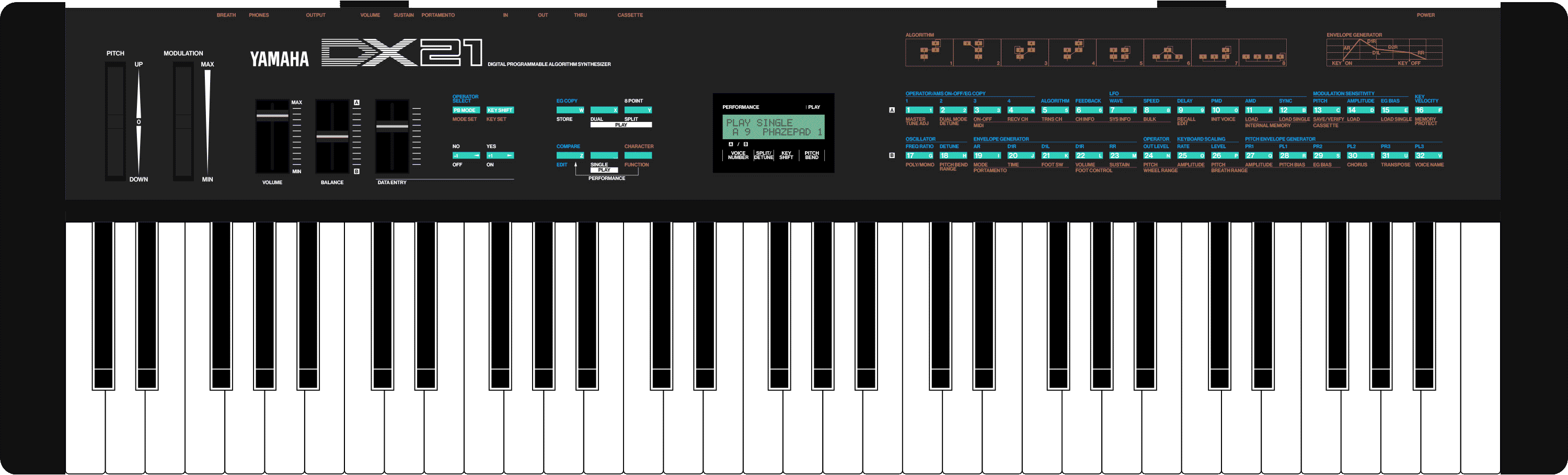Select button 12 LFO Sync
The width and height of the screenshot is (1568, 475).
[1294, 110]
